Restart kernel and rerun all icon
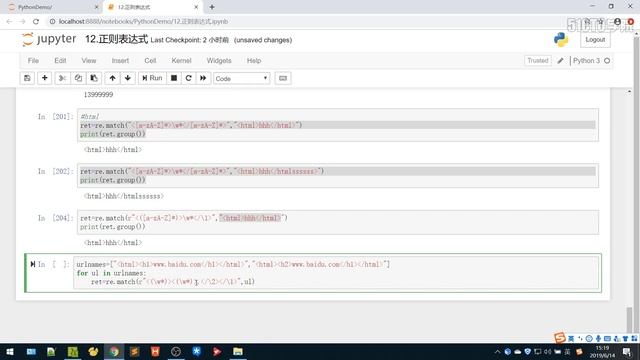The image size is (640, 360). [203, 78]
